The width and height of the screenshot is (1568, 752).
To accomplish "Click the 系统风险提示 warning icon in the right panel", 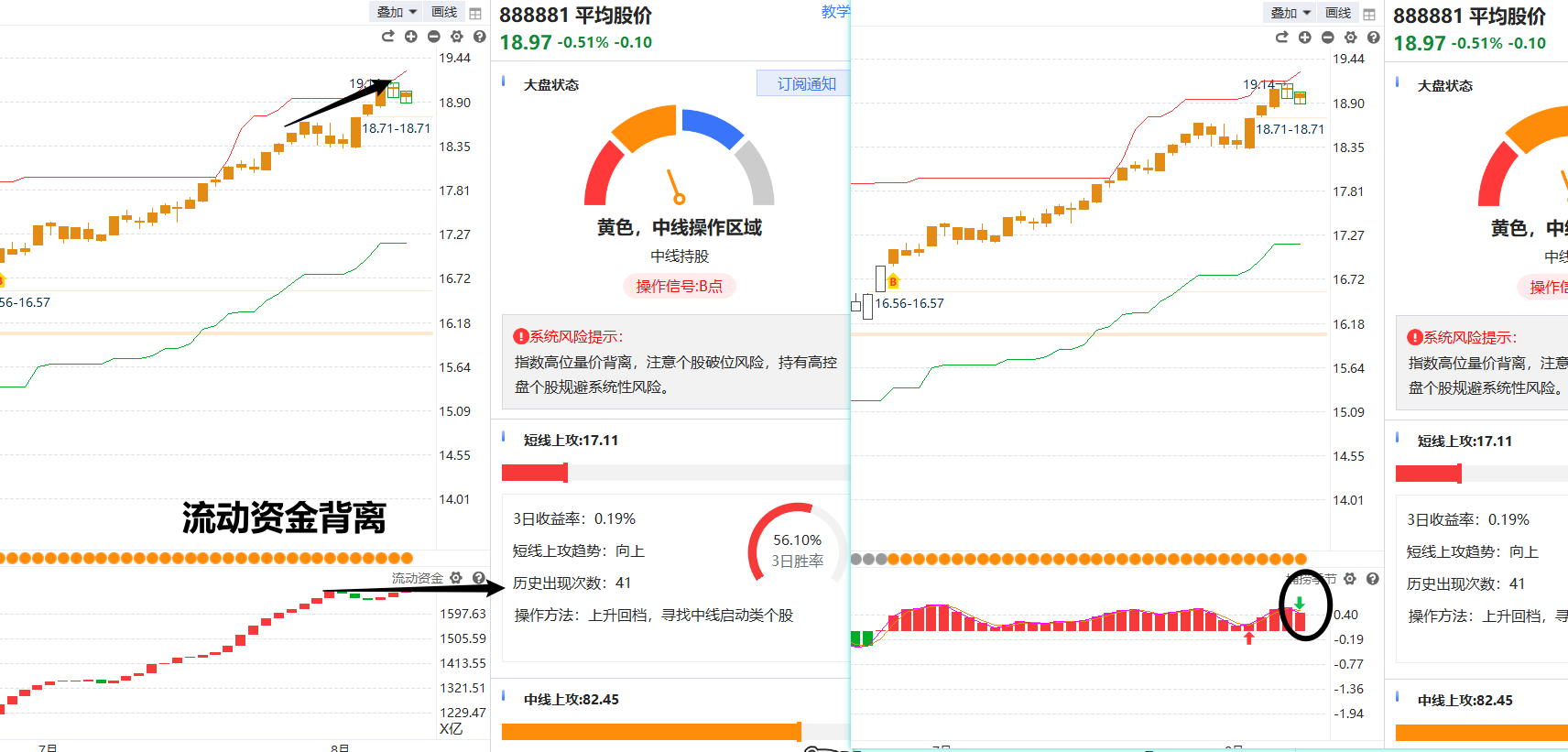I will pyautogui.click(x=1415, y=337).
